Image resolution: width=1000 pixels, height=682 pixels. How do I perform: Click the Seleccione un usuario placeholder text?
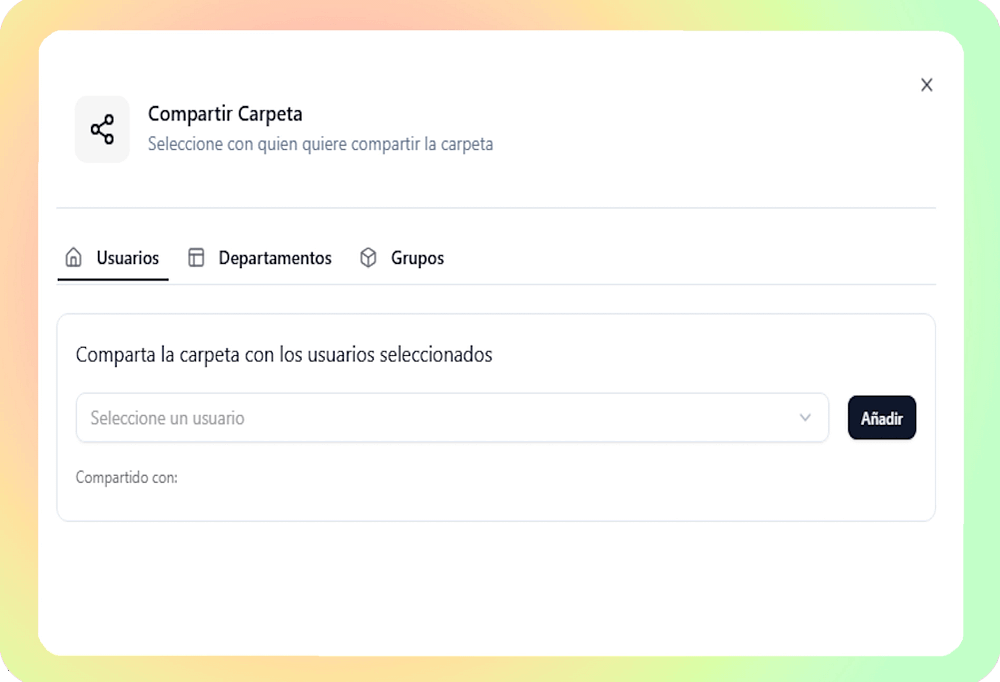[167, 418]
